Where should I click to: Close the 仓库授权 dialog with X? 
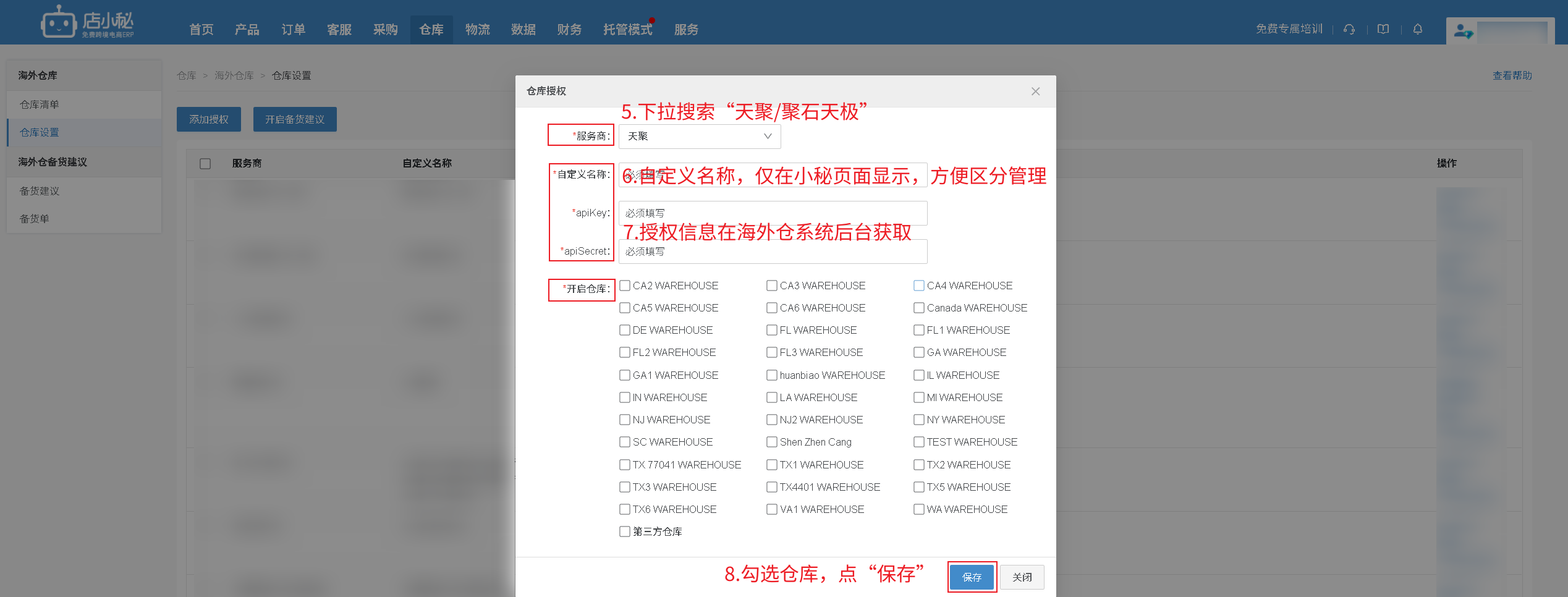coord(1035,91)
